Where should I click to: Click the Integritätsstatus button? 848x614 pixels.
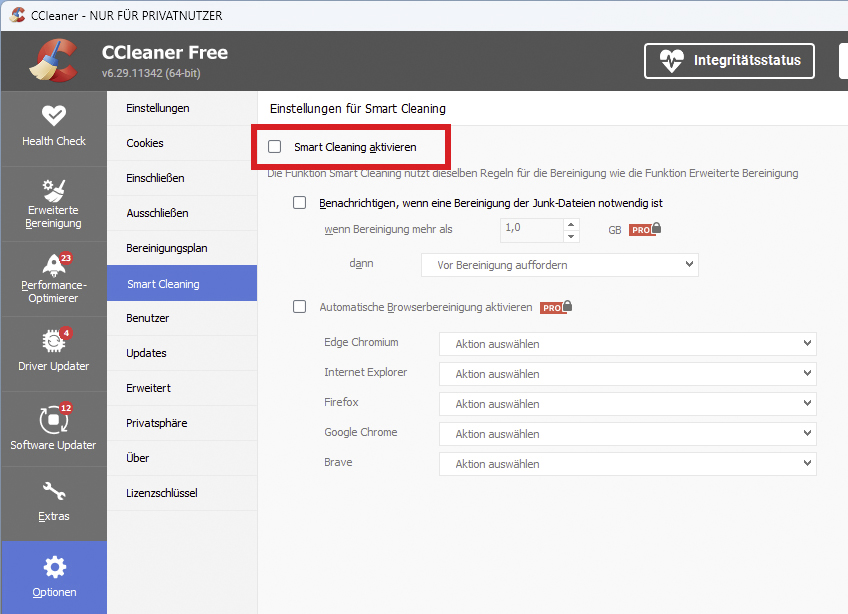point(729,61)
